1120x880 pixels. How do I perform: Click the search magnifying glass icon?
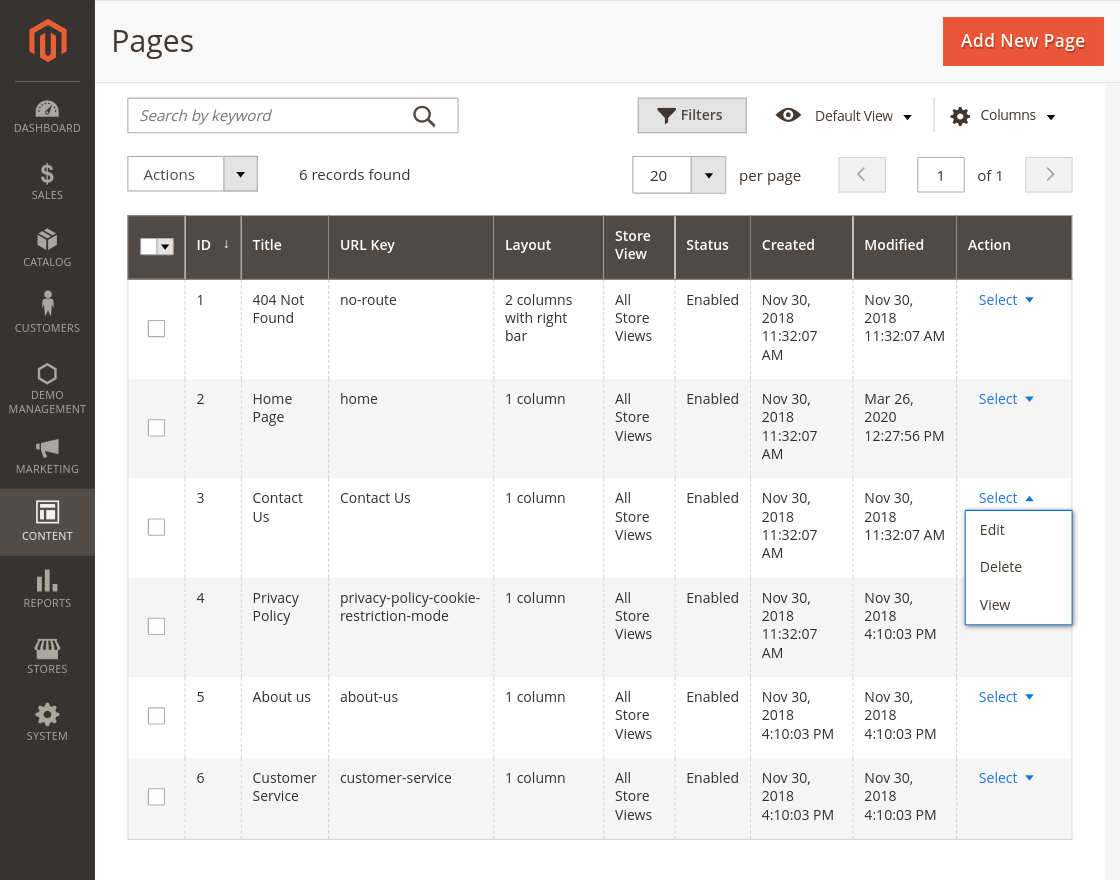[x=424, y=116]
